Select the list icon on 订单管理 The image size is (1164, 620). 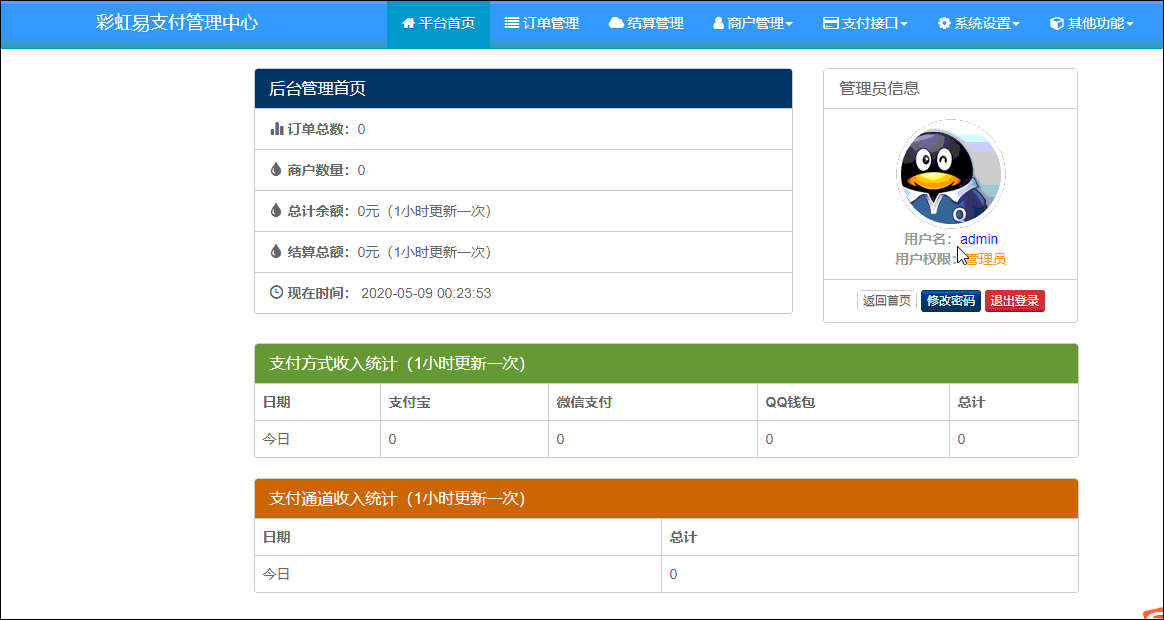[510, 24]
